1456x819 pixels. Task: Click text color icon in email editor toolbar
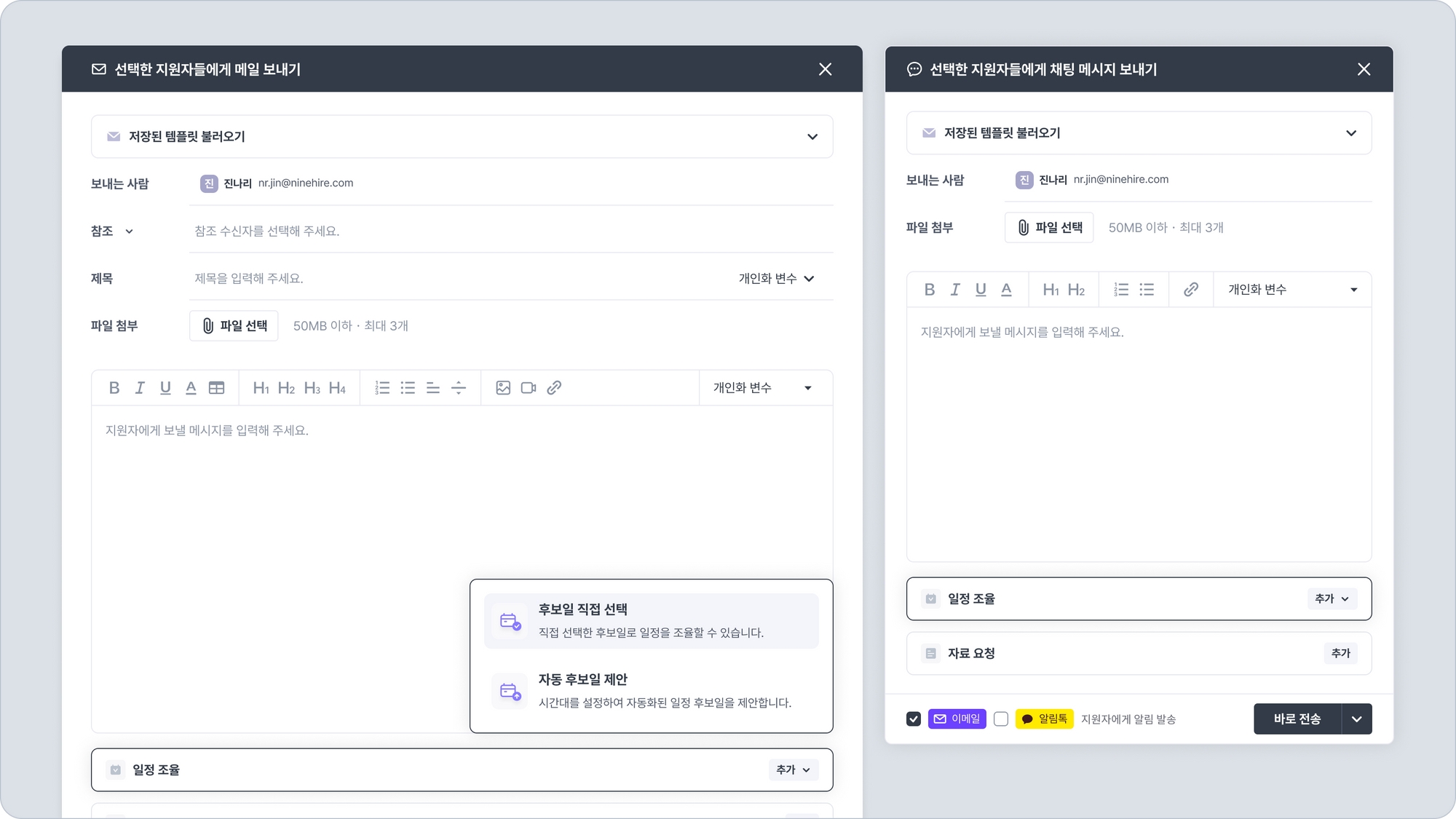coord(191,388)
